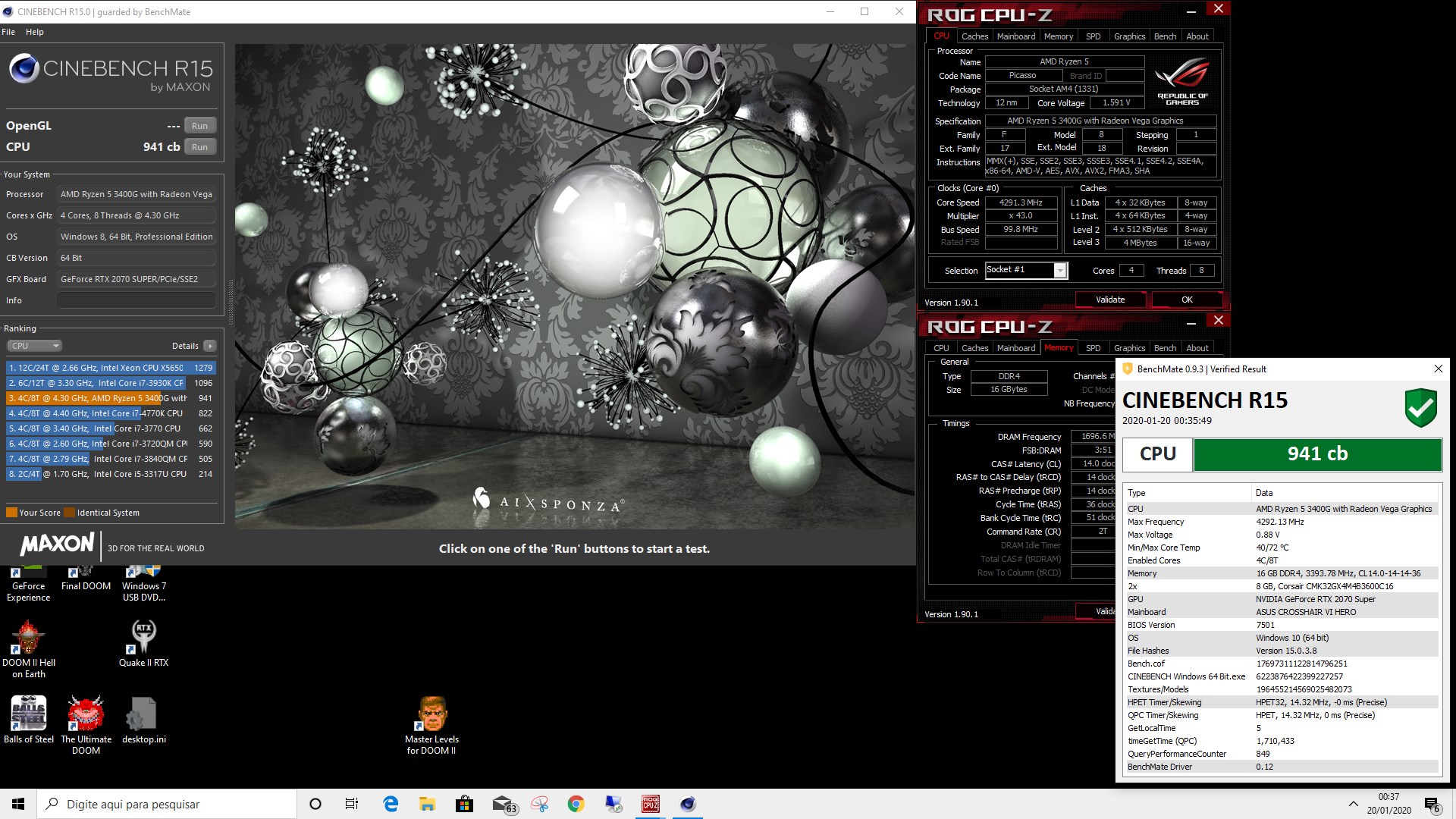
Task: Open the Windows Start menu
Action: click(x=18, y=804)
